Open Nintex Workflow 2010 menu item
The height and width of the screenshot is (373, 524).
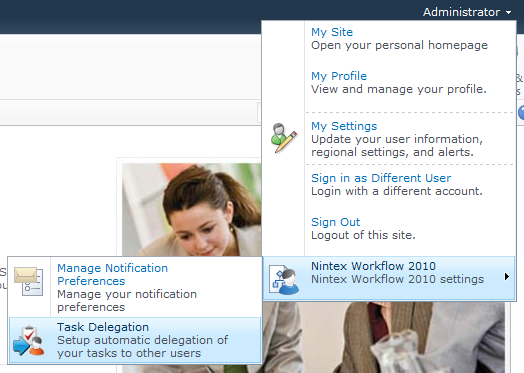(x=389, y=278)
